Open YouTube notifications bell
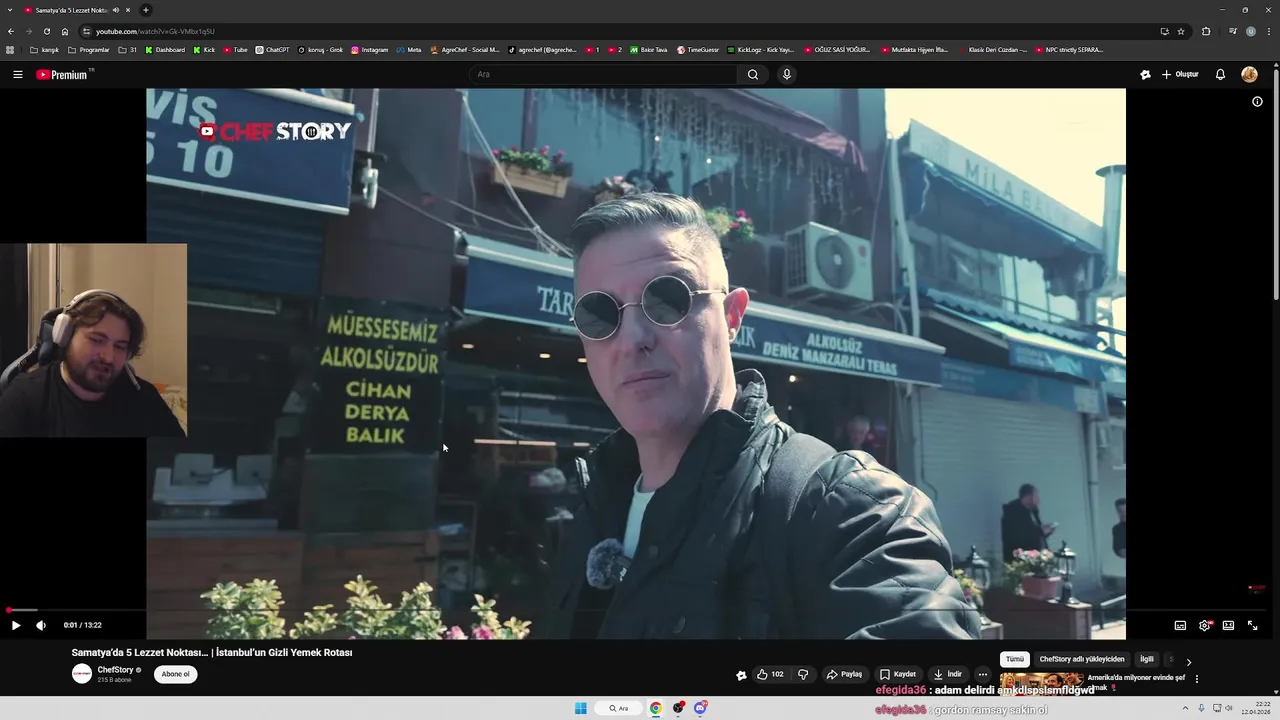Viewport: 1280px width, 720px height. (1220, 74)
